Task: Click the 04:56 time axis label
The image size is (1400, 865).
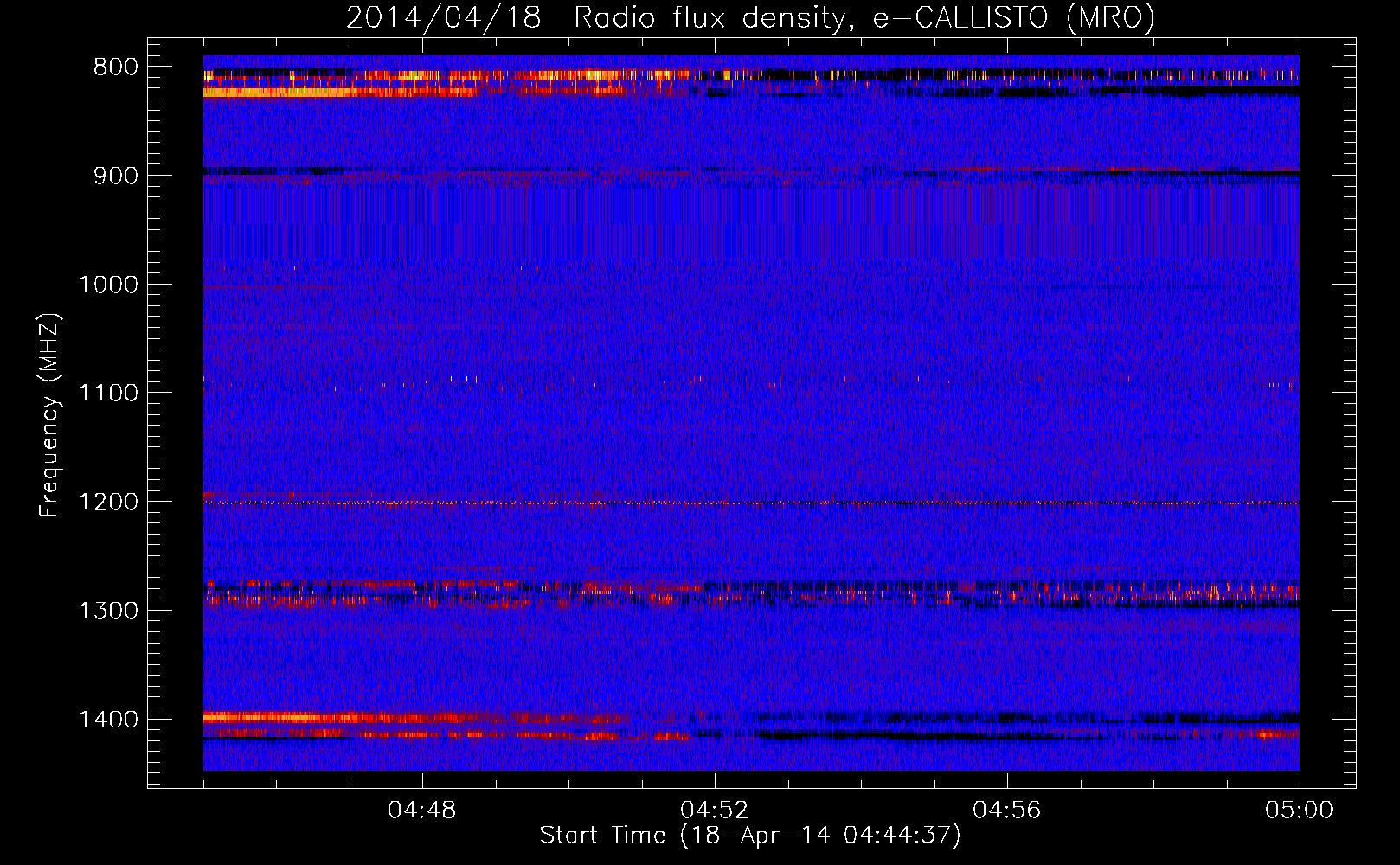Action: pos(1007,811)
